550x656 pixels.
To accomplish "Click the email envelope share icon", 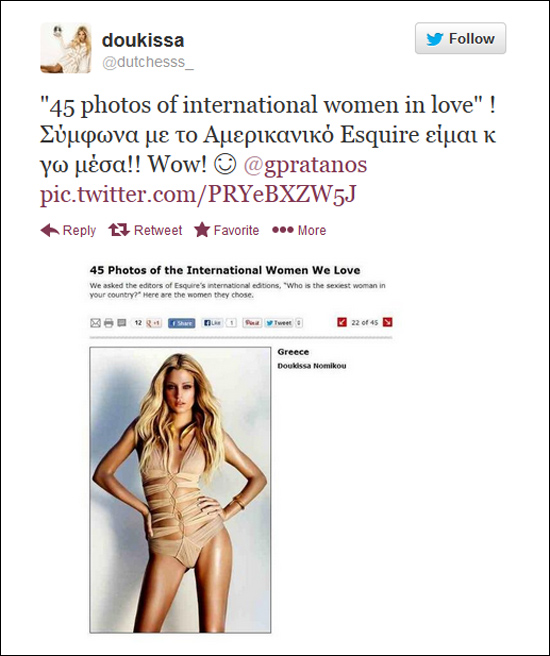I will click(x=95, y=323).
